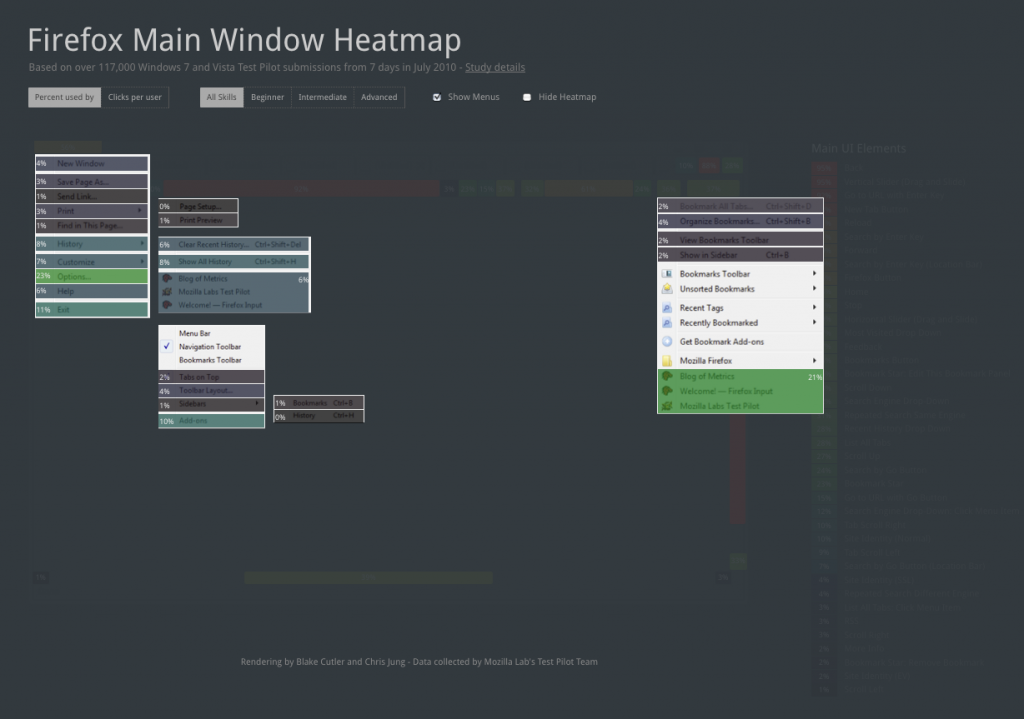
Task: Expand the History submenu arrow in the main menu
Action: pos(142,244)
